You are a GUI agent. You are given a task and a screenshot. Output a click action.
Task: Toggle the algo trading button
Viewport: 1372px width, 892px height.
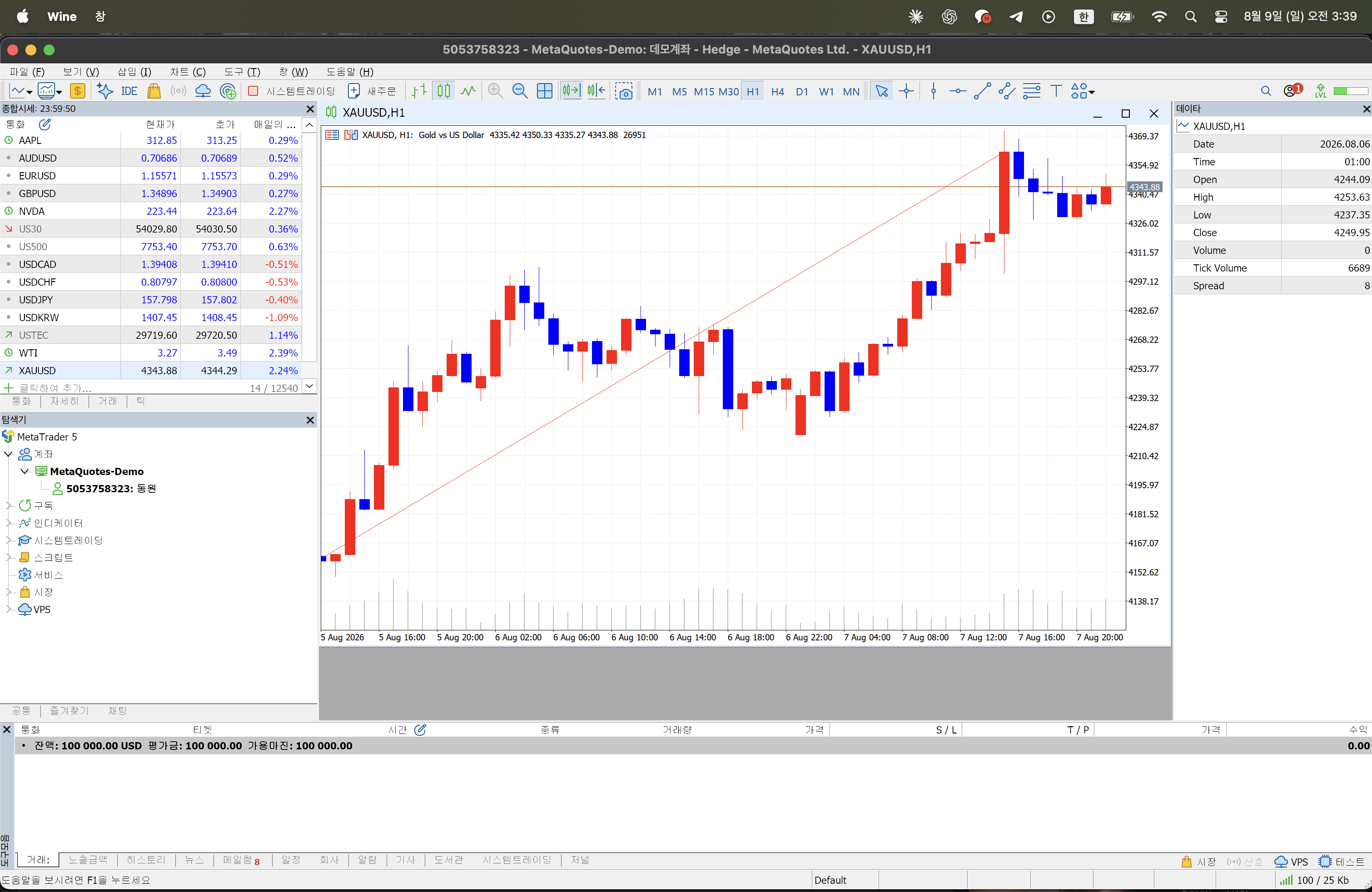click(292, 91)
